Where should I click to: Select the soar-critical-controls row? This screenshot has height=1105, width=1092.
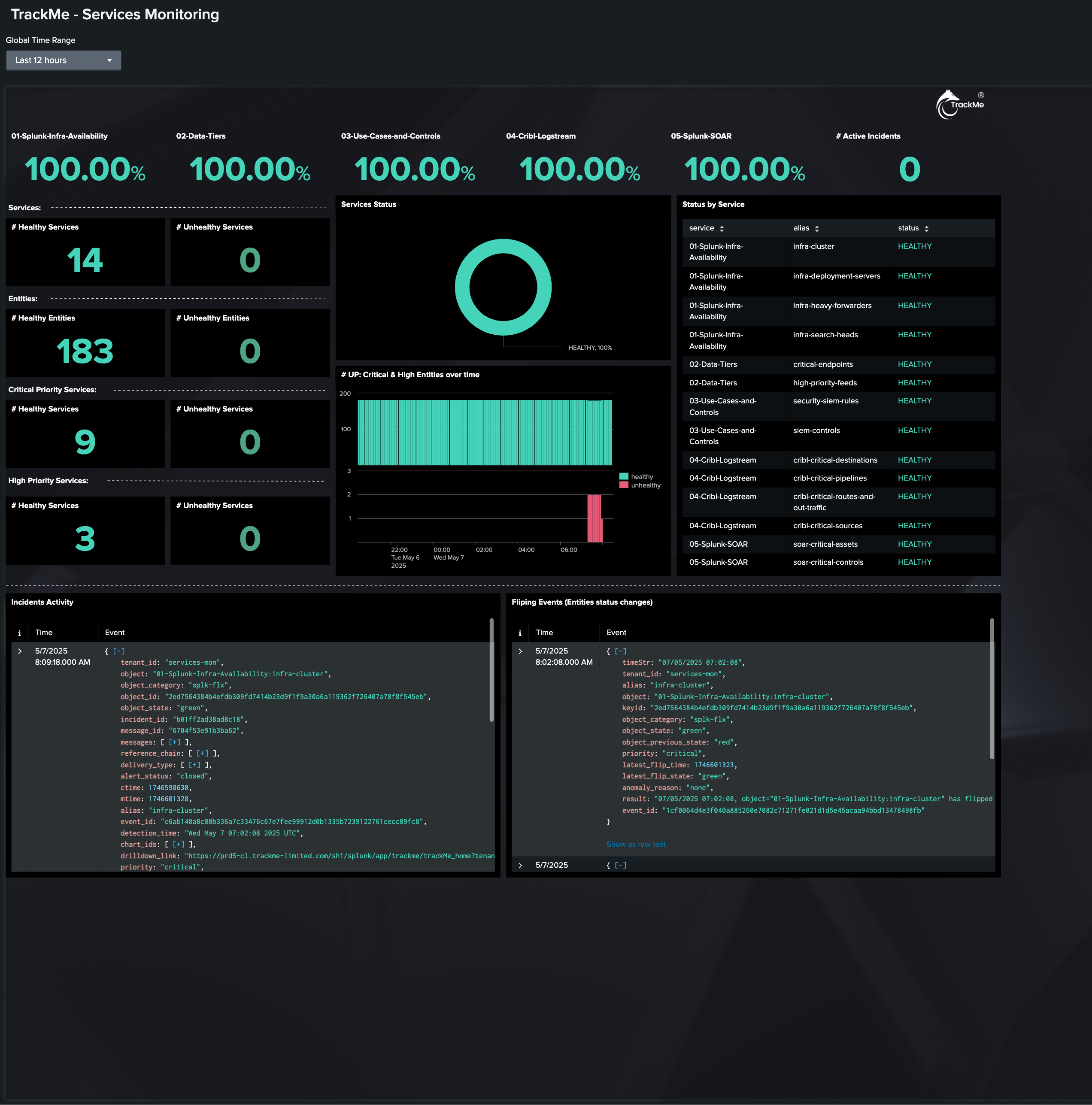point(839,562)
